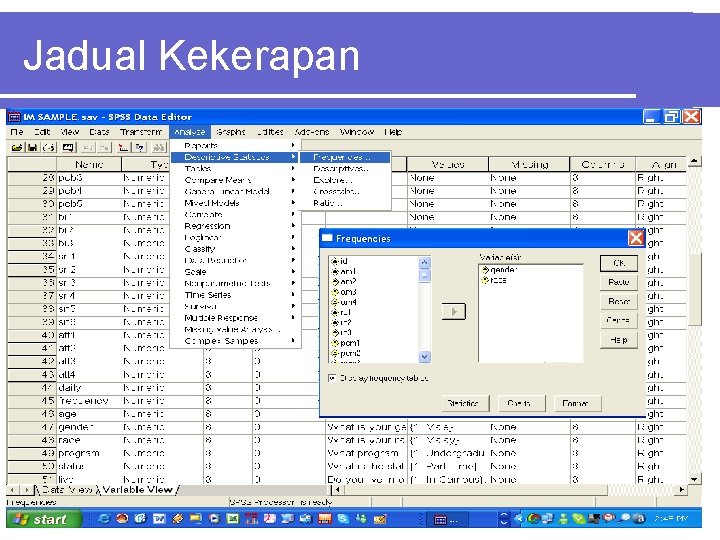Choose Crosstabs from the submenu

point(344,191)
